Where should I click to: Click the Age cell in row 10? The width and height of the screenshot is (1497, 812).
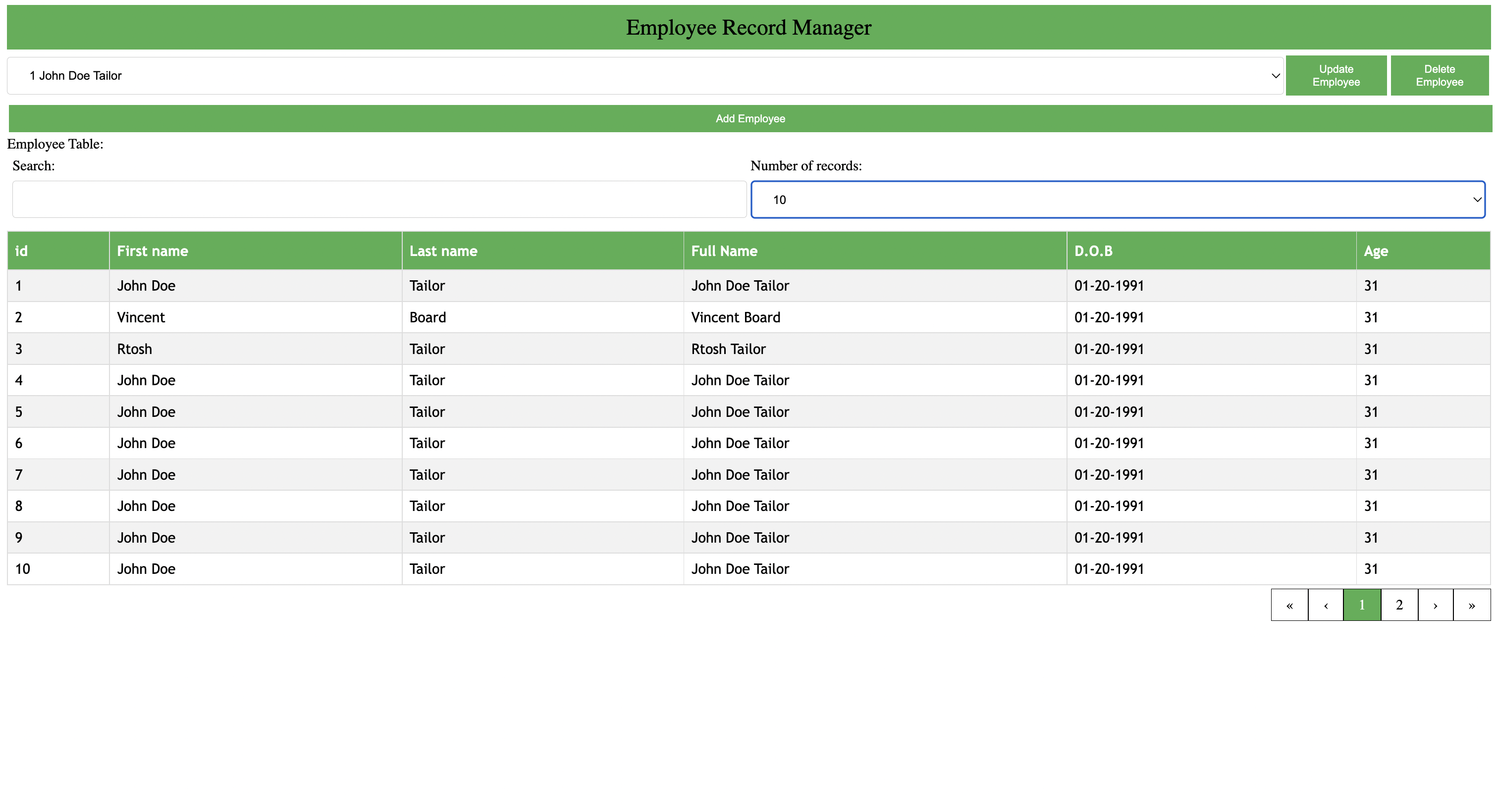(x=1423, y=568)
